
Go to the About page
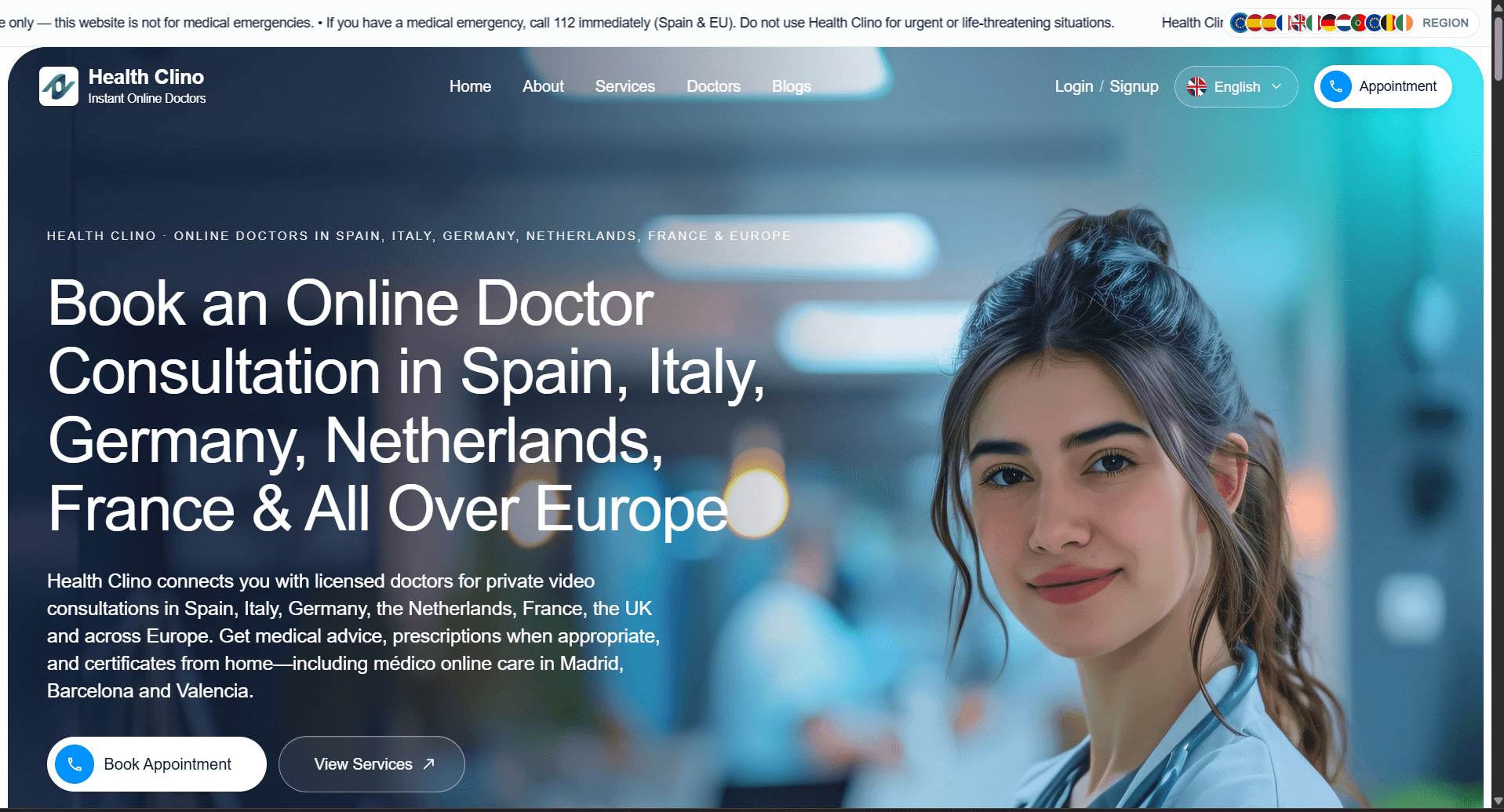(x=543, y=86)
